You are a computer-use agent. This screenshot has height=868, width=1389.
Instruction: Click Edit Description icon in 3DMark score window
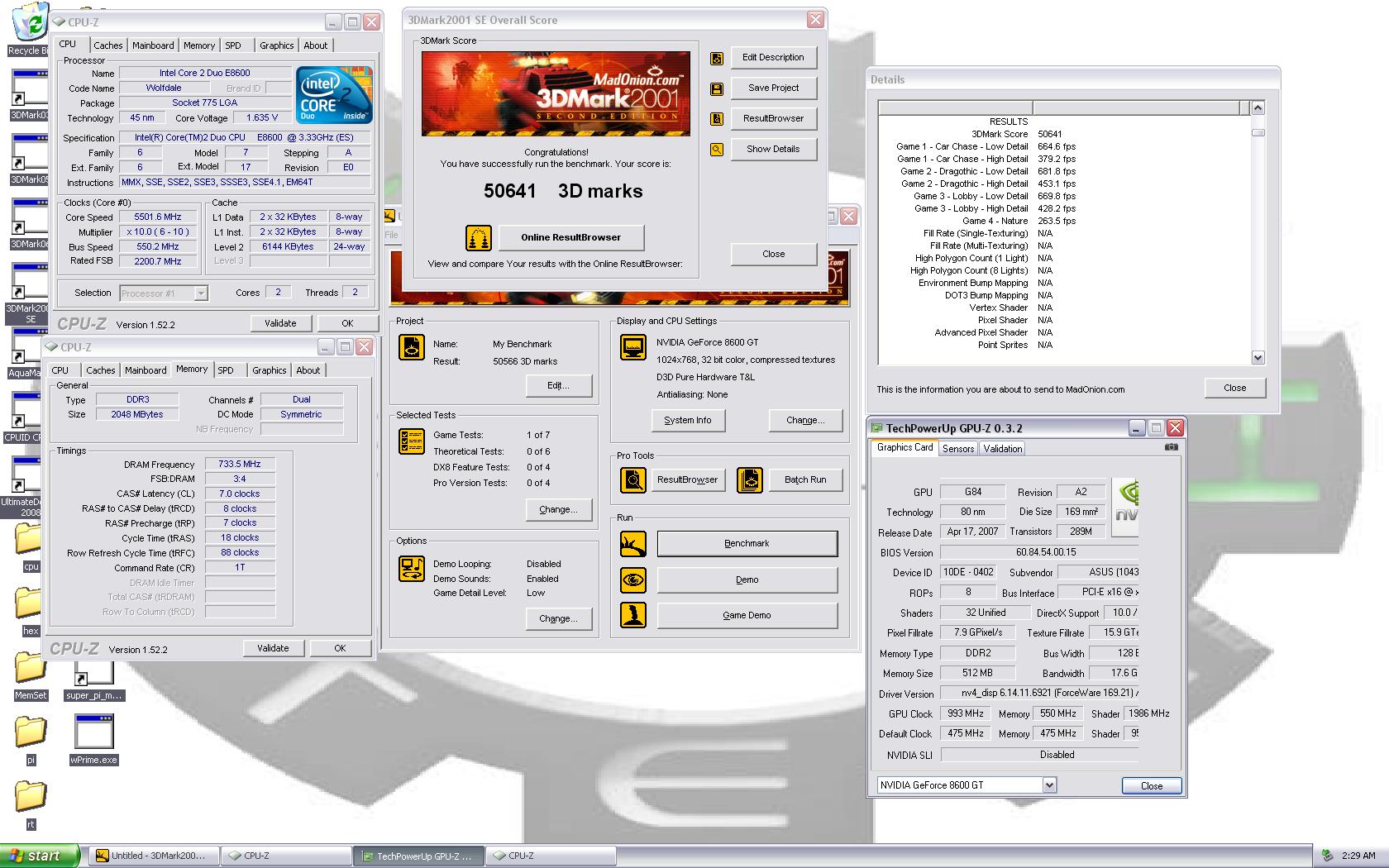[x=717, y=58]
